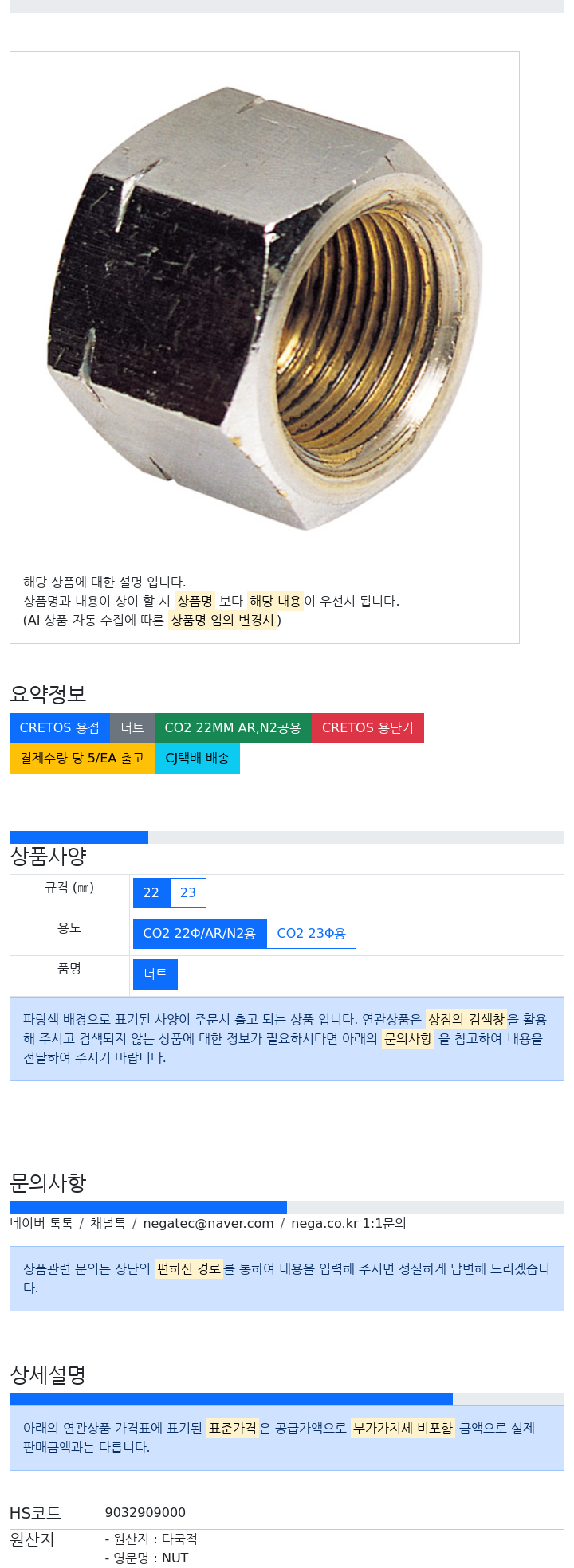Click the highlighted 상점의 검색창 text
Screen dimensions: 574x1568
[466, 1019]
